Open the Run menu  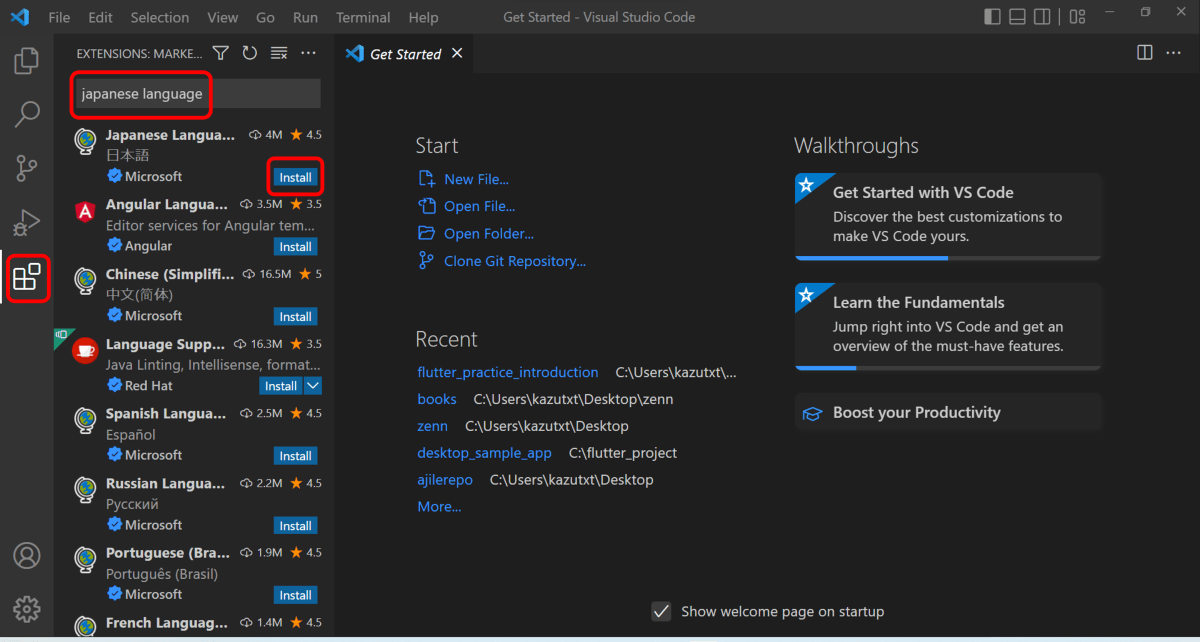(305, 17)
